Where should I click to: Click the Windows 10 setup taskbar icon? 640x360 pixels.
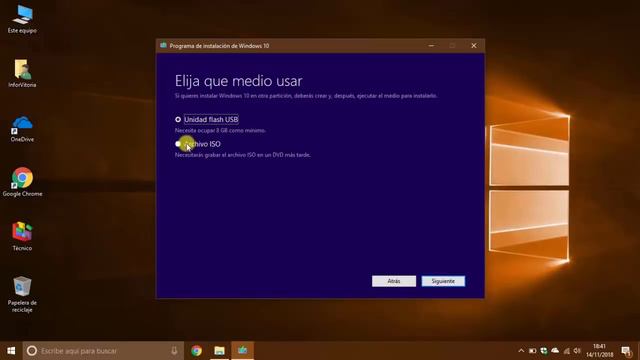point(242,351)
